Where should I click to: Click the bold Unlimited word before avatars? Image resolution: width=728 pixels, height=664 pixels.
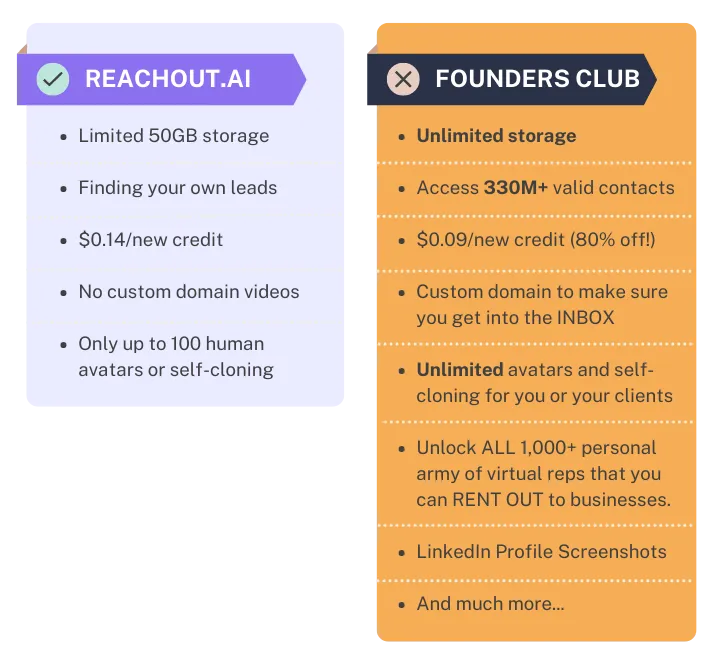[460, 370]
